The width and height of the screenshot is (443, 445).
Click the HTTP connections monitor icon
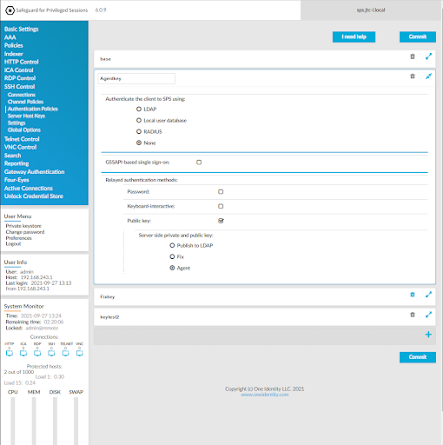click(x=9, y=353)
